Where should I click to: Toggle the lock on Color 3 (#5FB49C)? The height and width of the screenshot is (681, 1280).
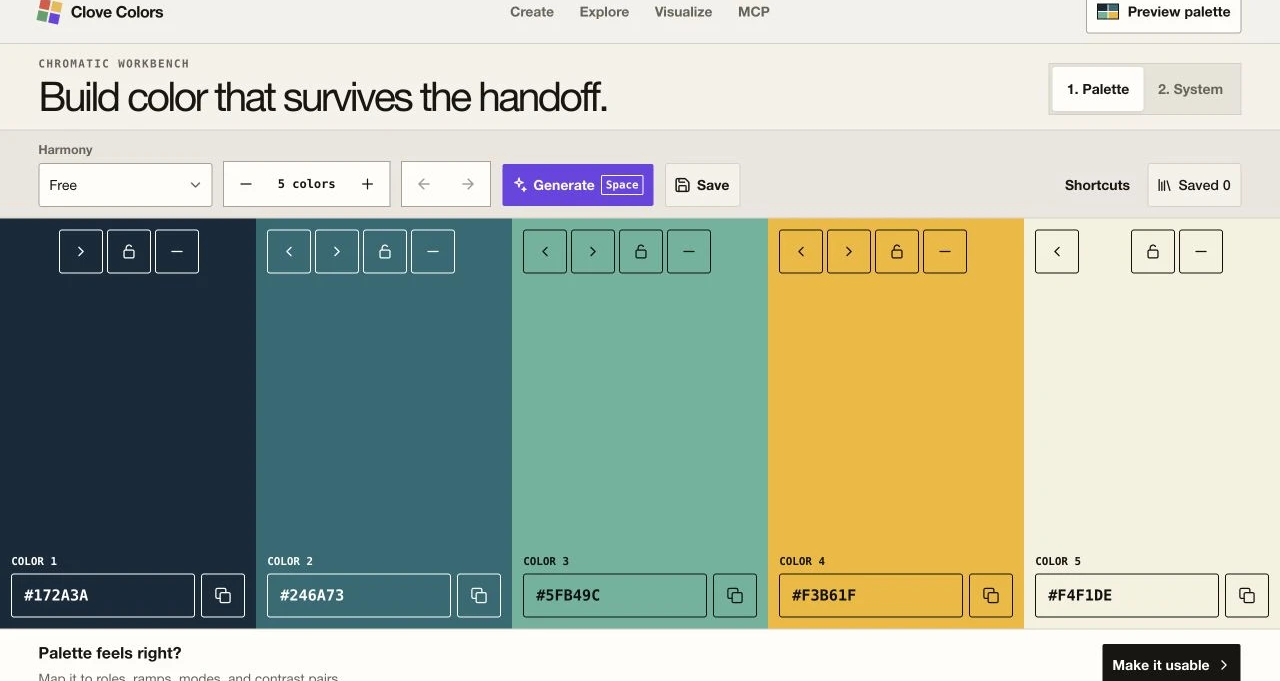click(641, 252)
